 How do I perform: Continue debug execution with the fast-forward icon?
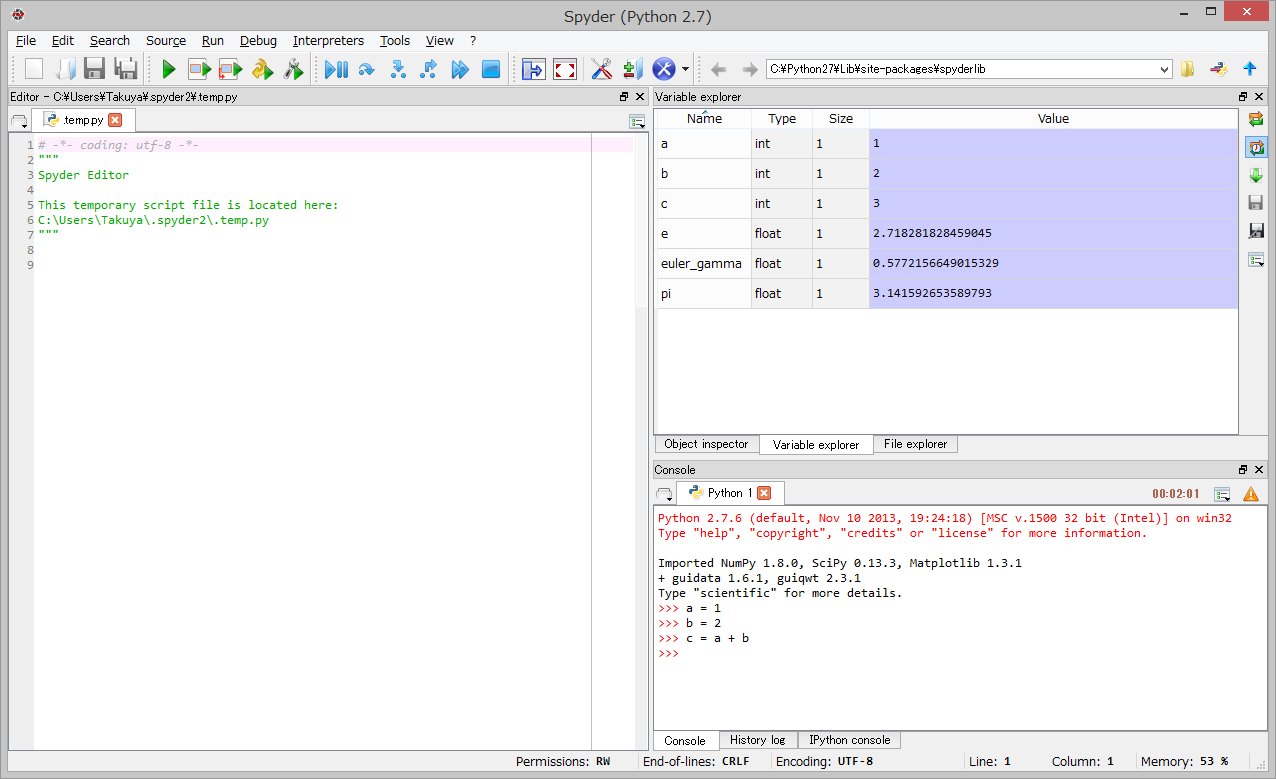click(460, 69)
